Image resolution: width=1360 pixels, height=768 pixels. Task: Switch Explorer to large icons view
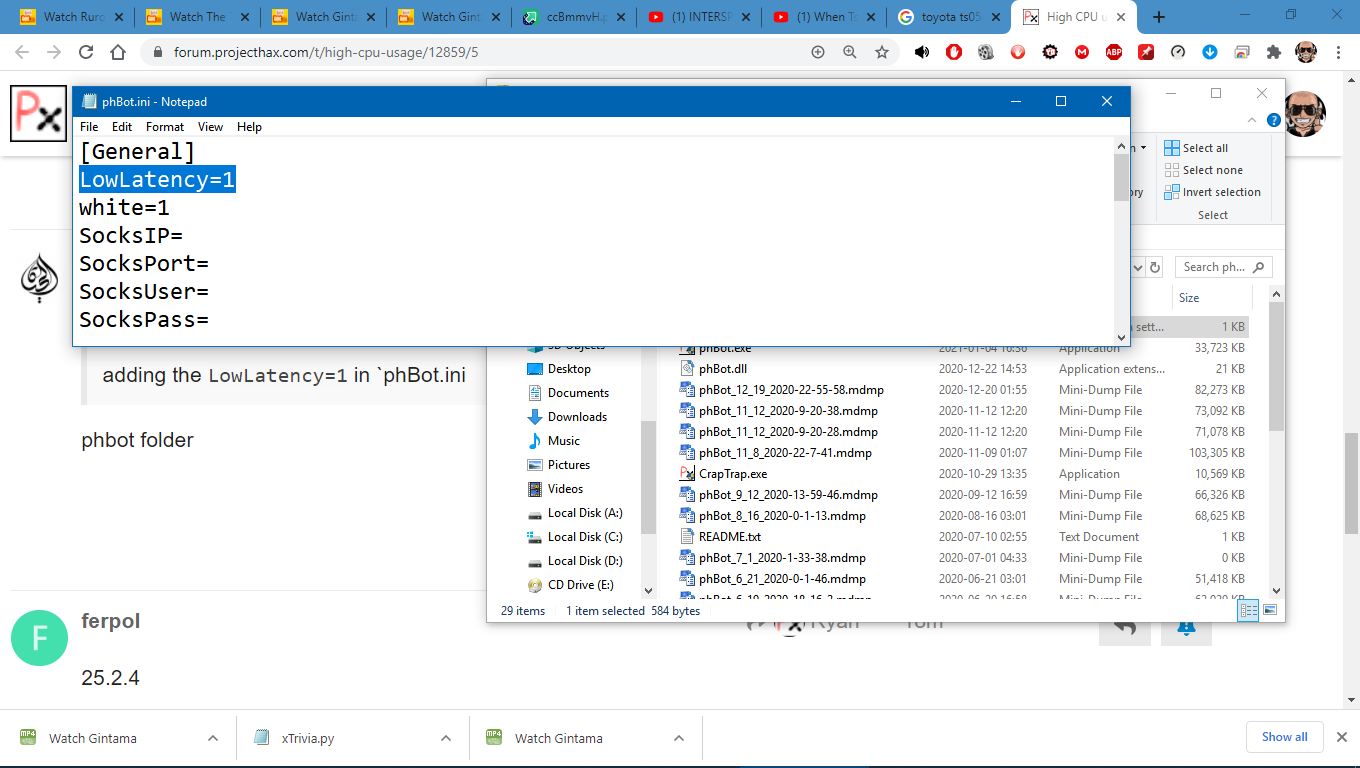[1270, 610]
